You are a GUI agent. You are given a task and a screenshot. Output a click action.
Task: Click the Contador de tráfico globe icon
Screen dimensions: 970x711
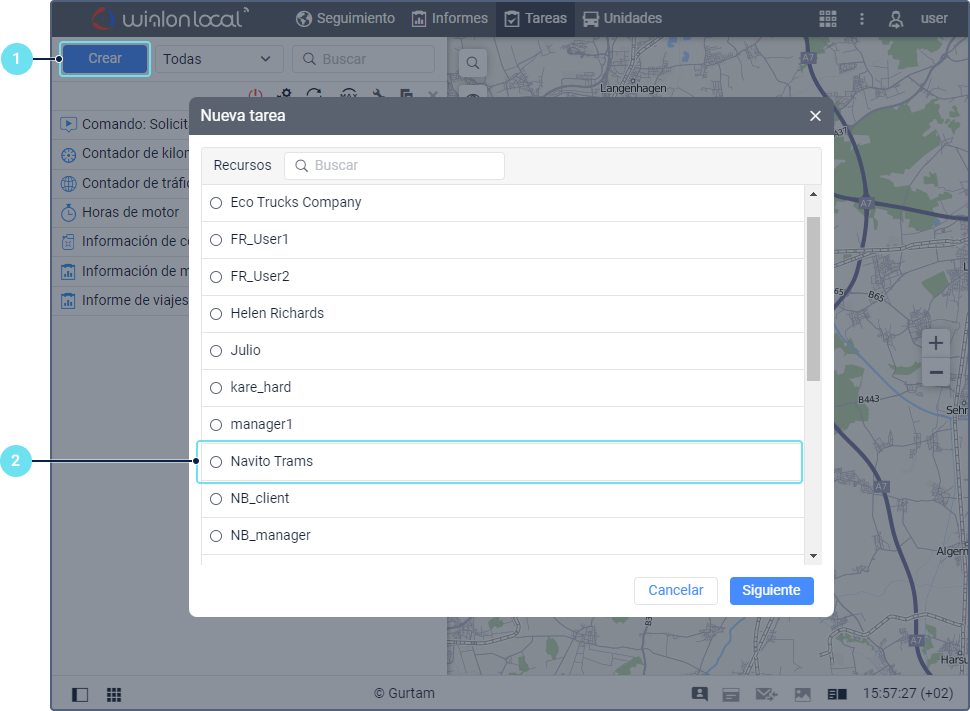(68, 183)
